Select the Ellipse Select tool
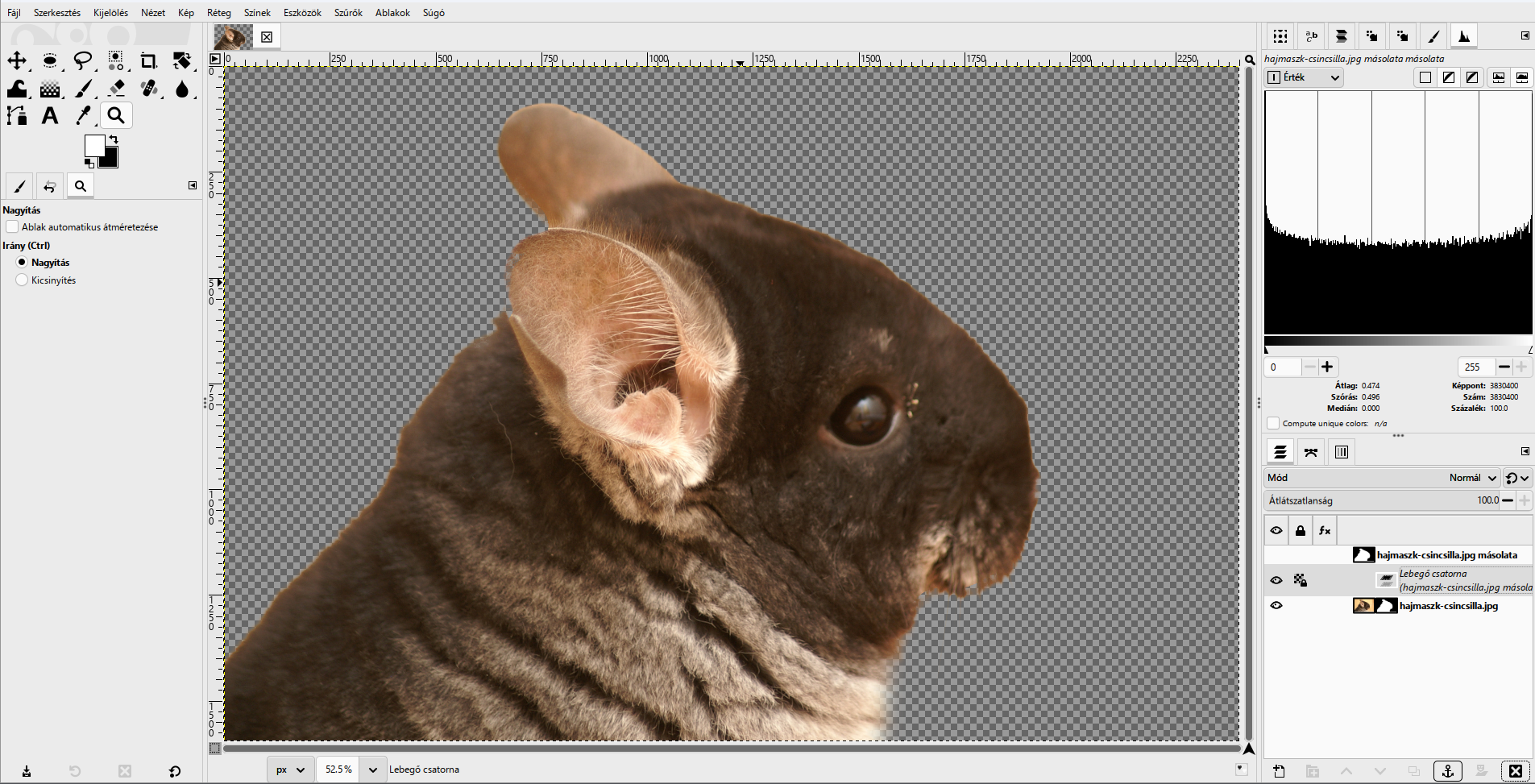This screenshot has width=1535, height=784. tap(50, 60)
